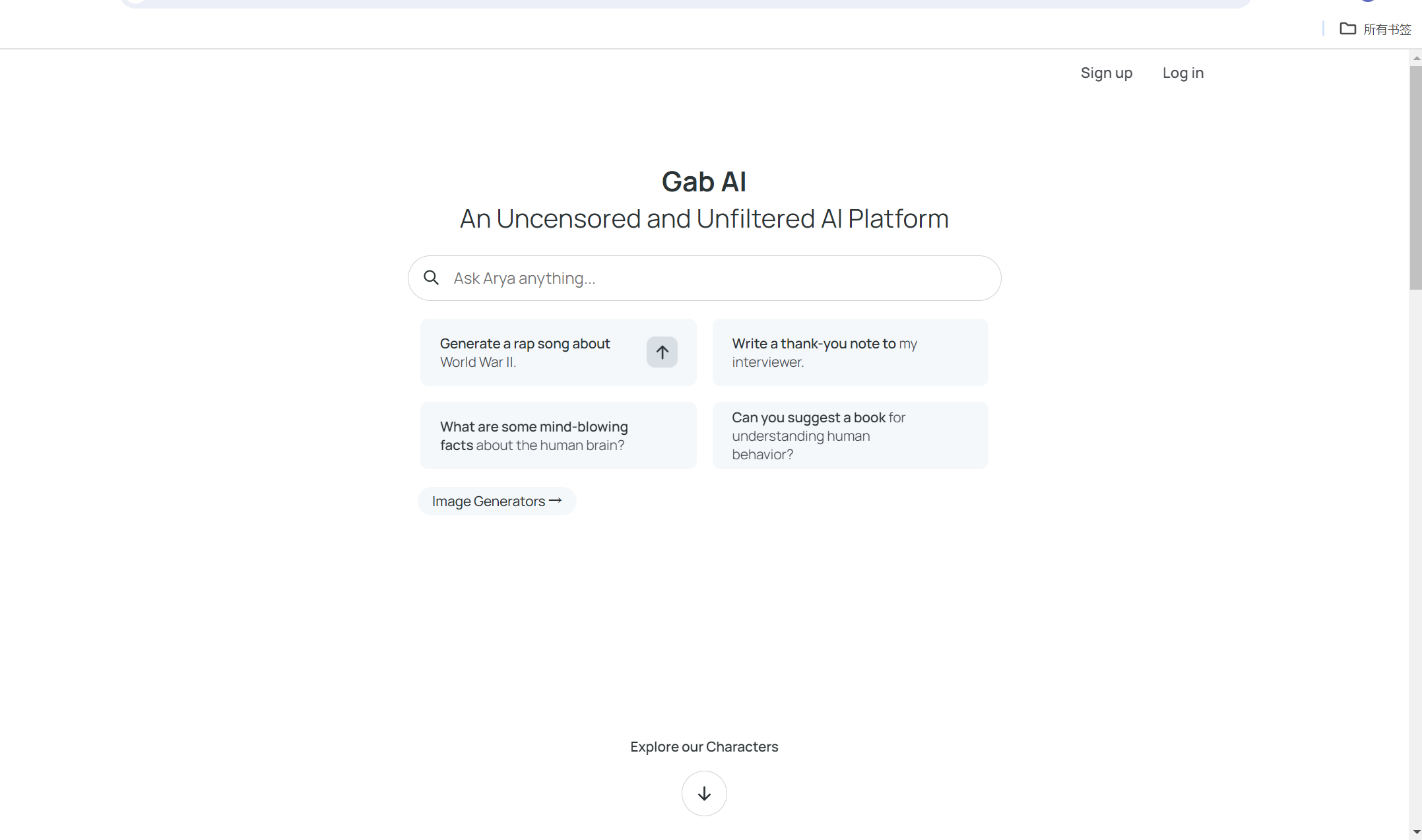Click the vertical scrollbar thumb
The height and width of the screenshot is (840, 1422).
(1416, 177)
